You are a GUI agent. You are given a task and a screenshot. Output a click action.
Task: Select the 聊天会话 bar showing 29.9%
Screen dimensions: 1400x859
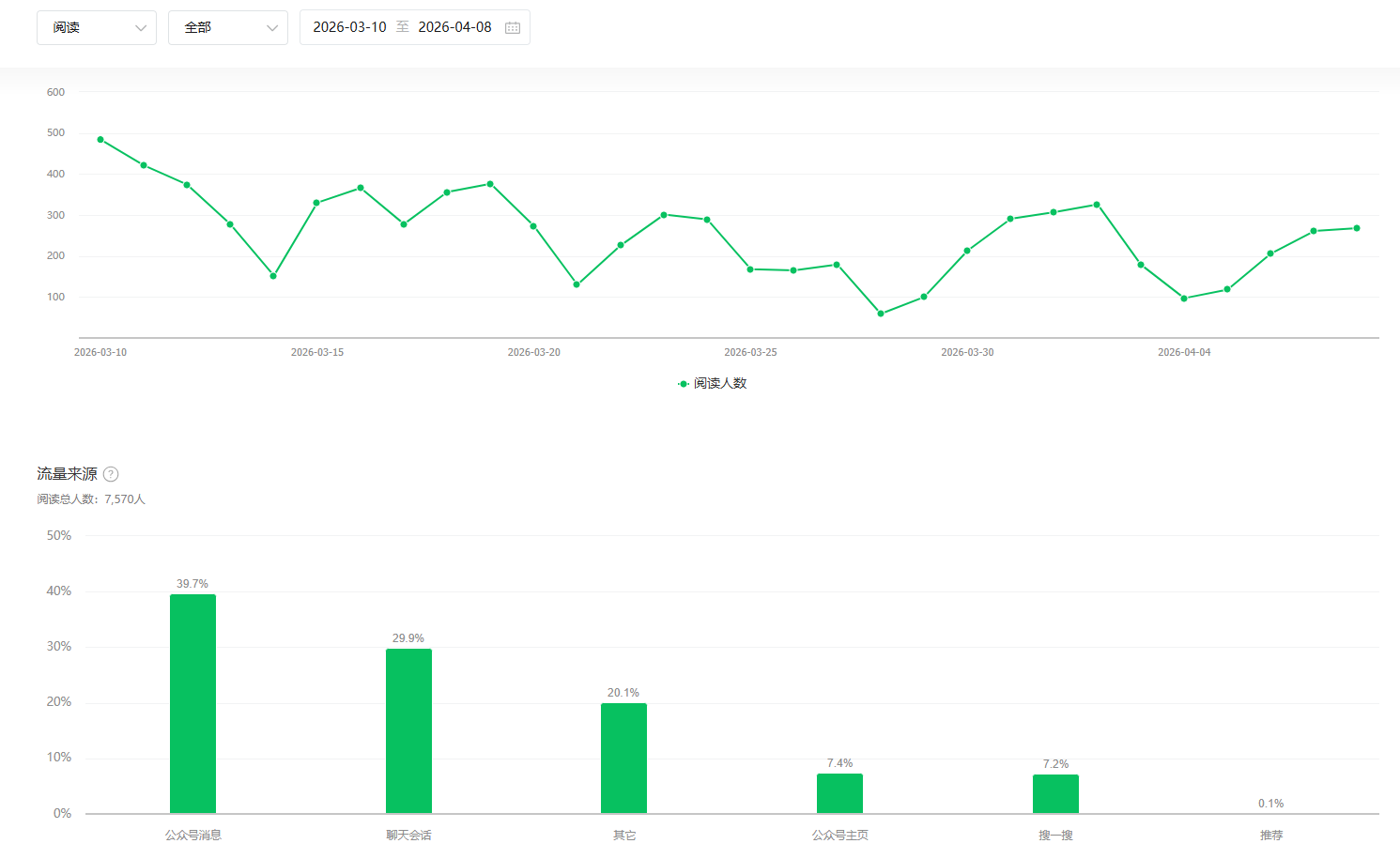(x=408, y=730)
